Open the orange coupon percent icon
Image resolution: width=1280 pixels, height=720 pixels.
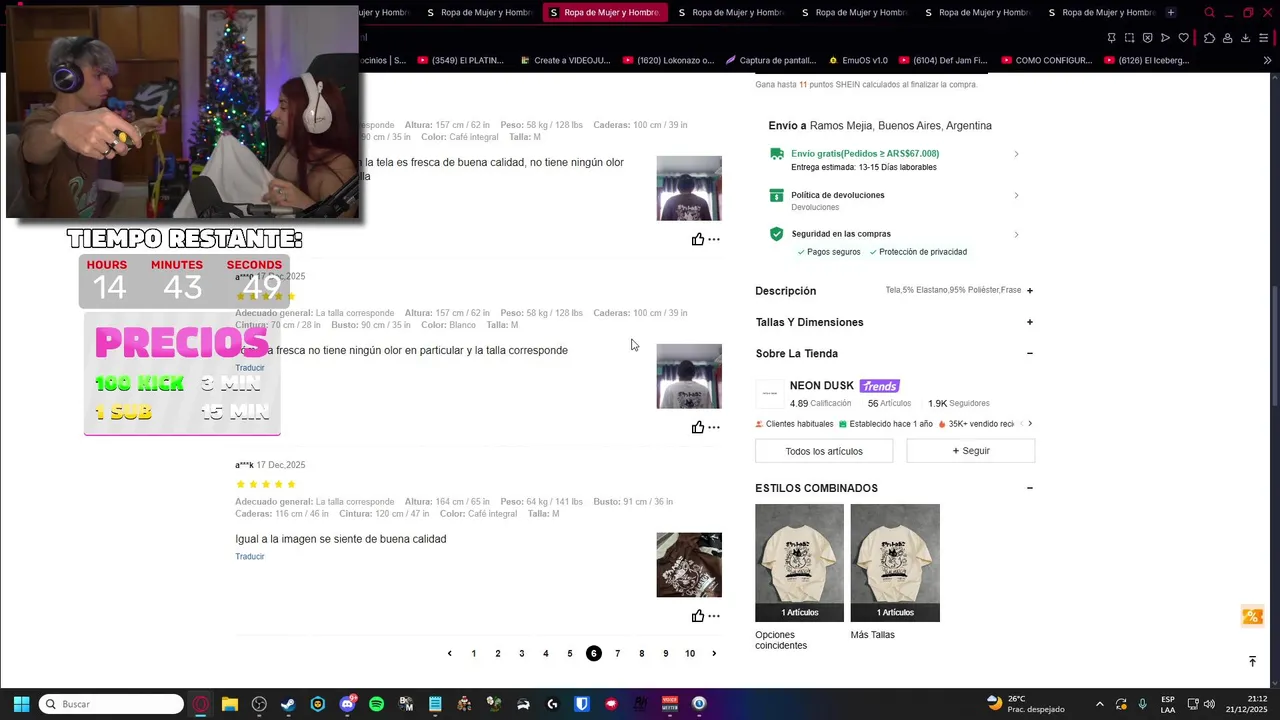pyautogui.click(x=1252, y=616)
